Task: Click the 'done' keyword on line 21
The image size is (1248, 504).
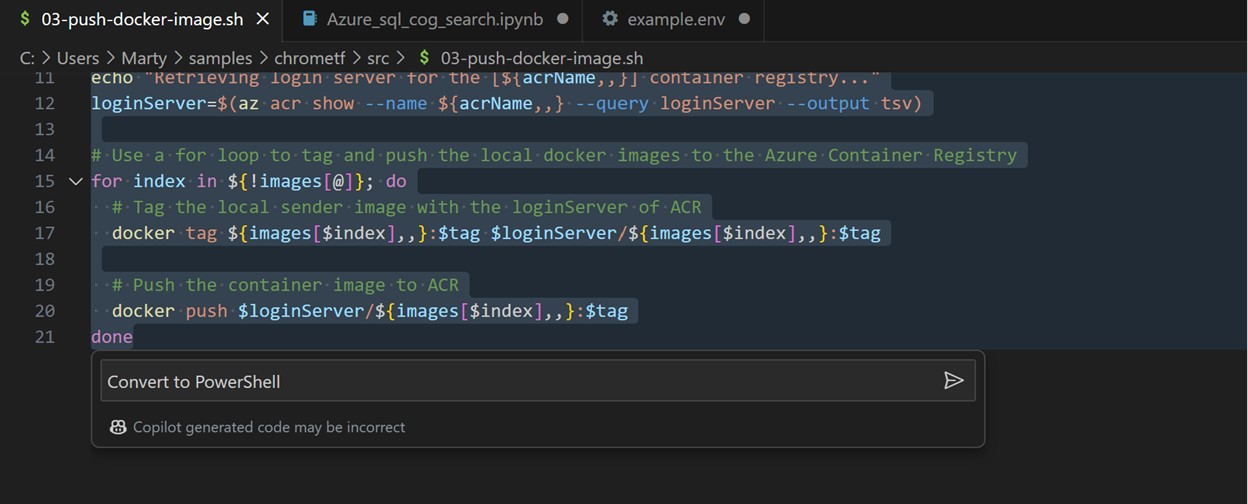Action: tap(112, 337)
